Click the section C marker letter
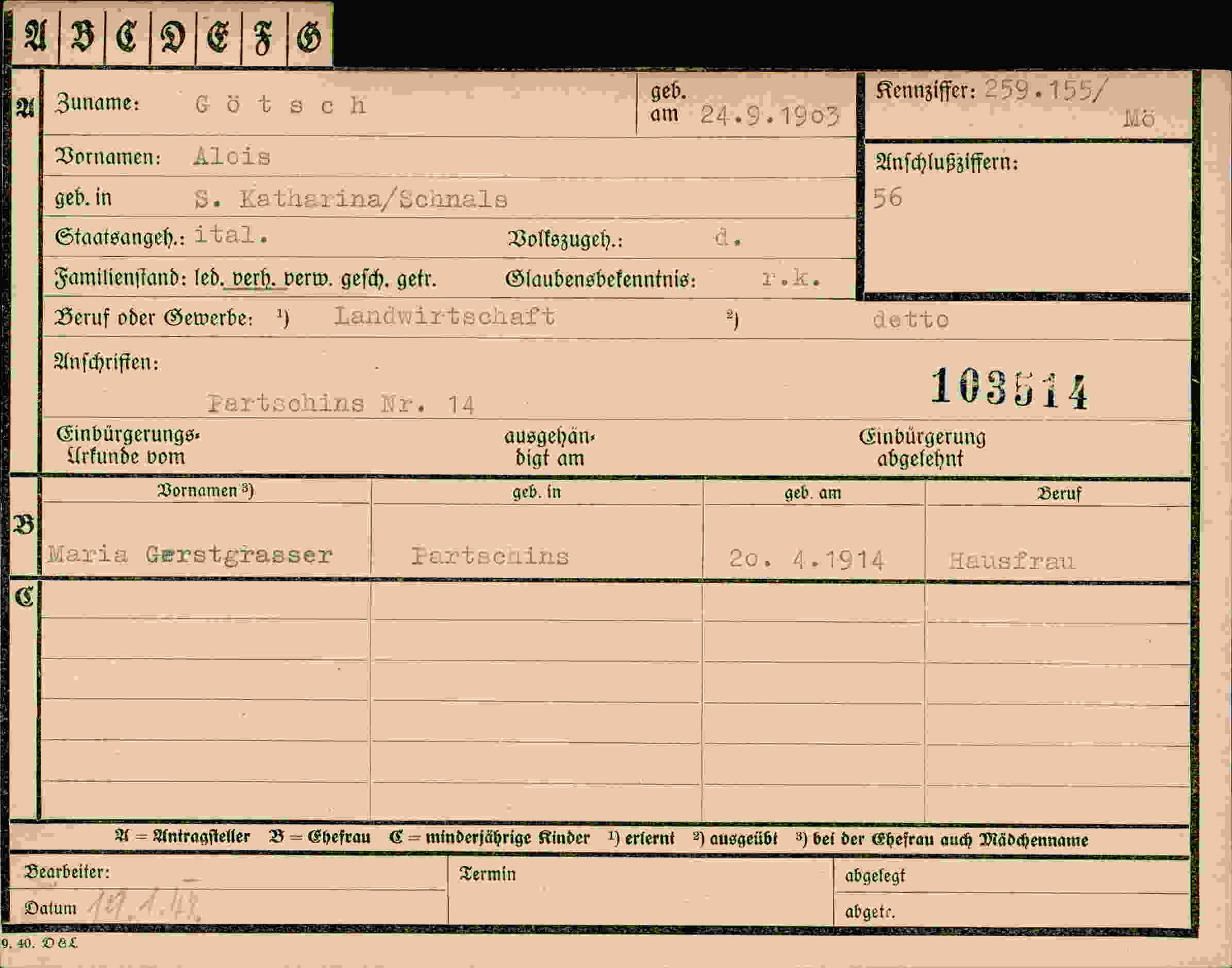 (x=24, y=597)
